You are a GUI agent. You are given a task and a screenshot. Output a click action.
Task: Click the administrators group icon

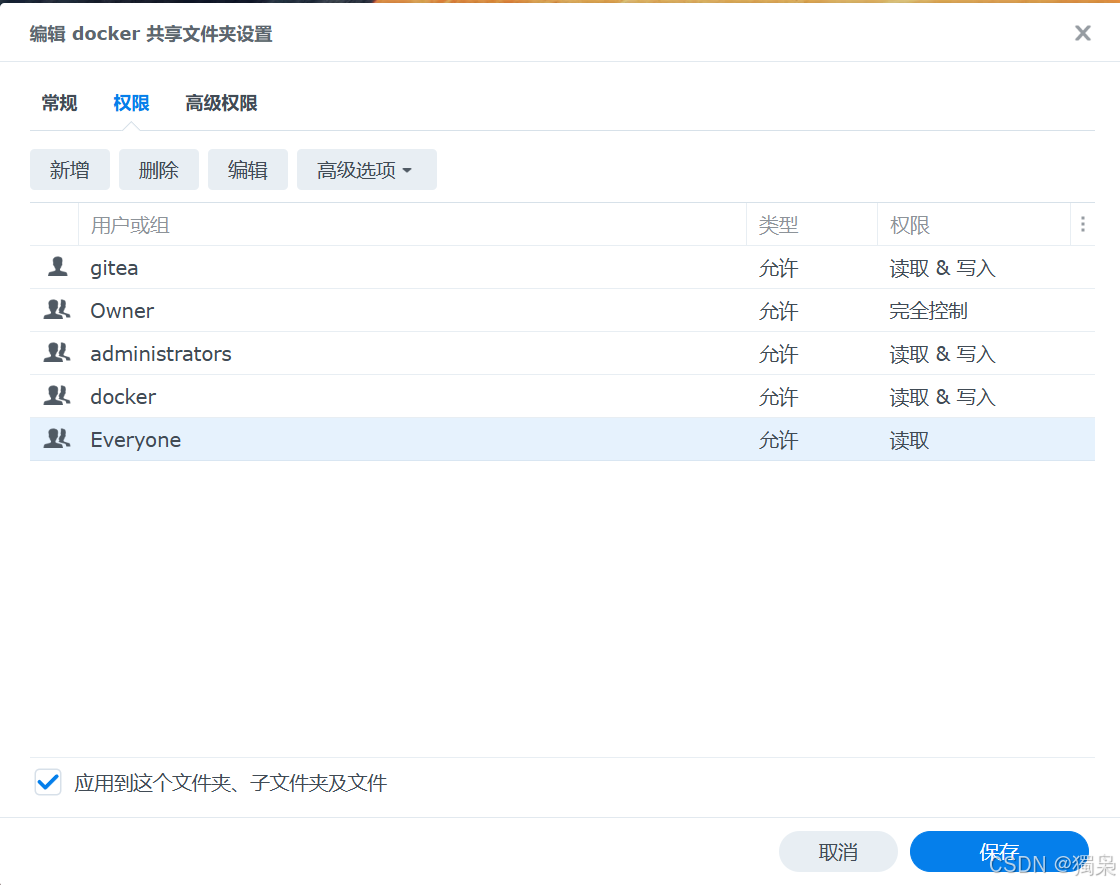pos(57,354)
